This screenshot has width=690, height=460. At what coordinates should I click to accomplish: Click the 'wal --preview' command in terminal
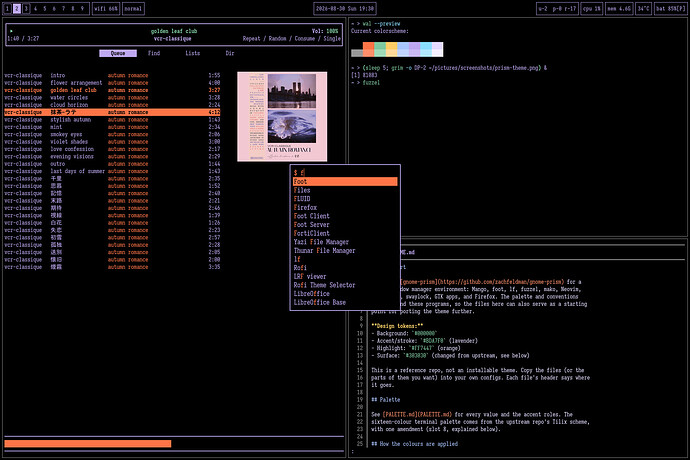pyautogui.click(x=381, y=24)
